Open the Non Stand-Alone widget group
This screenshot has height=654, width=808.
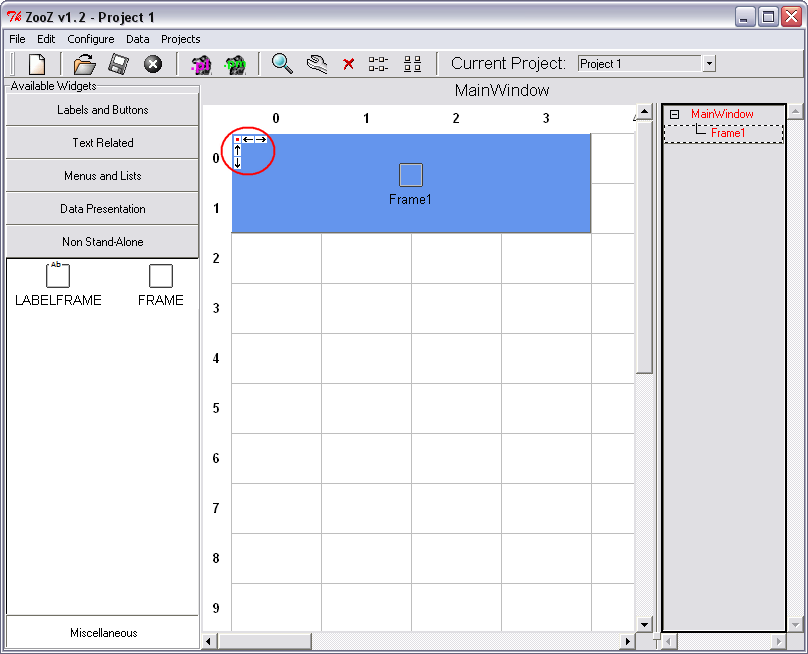(x=103, y=242)
